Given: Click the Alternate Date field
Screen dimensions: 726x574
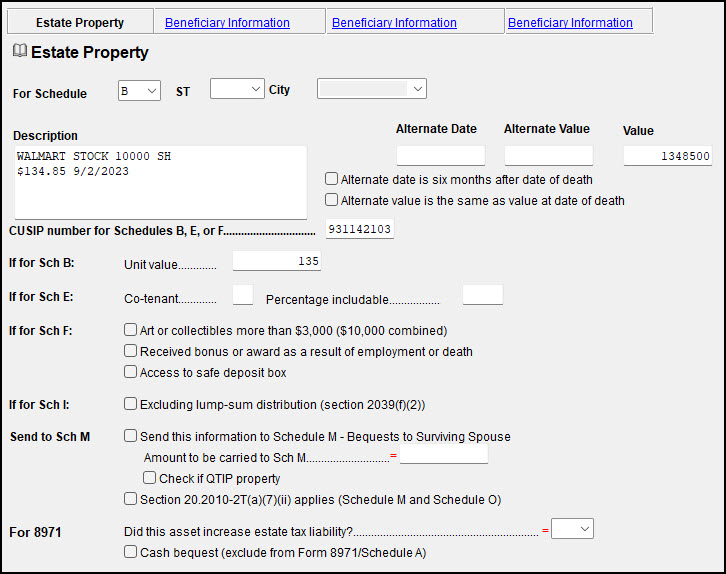Looking at the screenshot, I should (441, 156).
